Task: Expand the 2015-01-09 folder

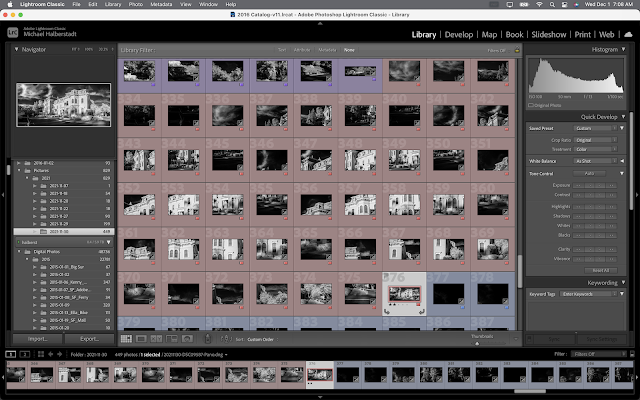Action: [x=35, y=305]
